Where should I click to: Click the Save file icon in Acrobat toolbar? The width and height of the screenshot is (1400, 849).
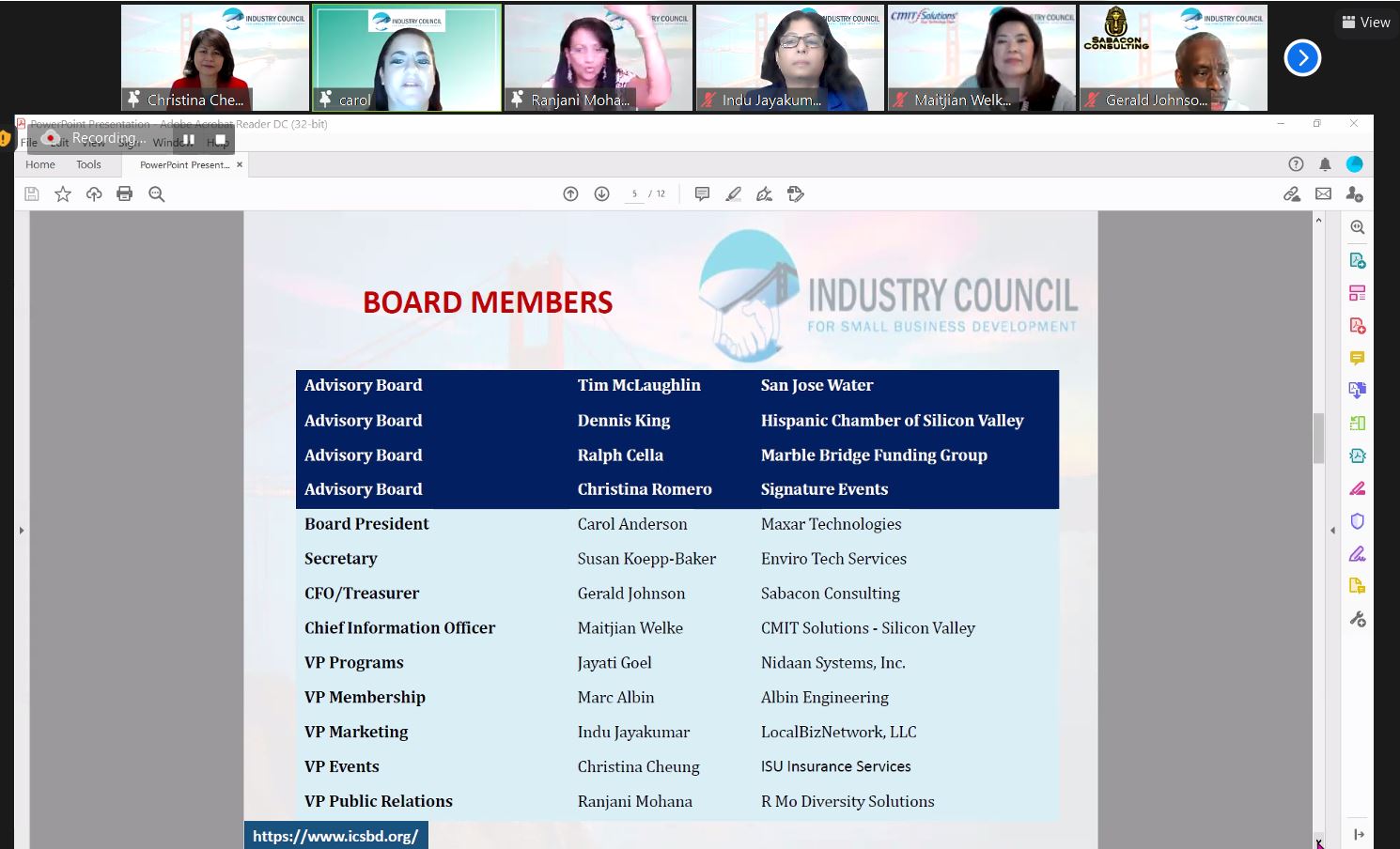[32, 193]
